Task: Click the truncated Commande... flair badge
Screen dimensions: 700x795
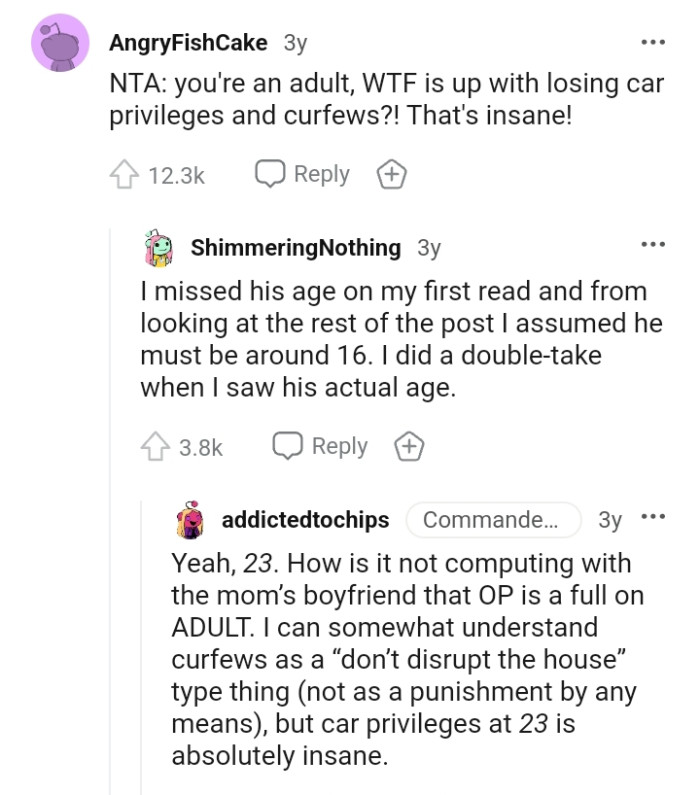Action: [493, 520]
